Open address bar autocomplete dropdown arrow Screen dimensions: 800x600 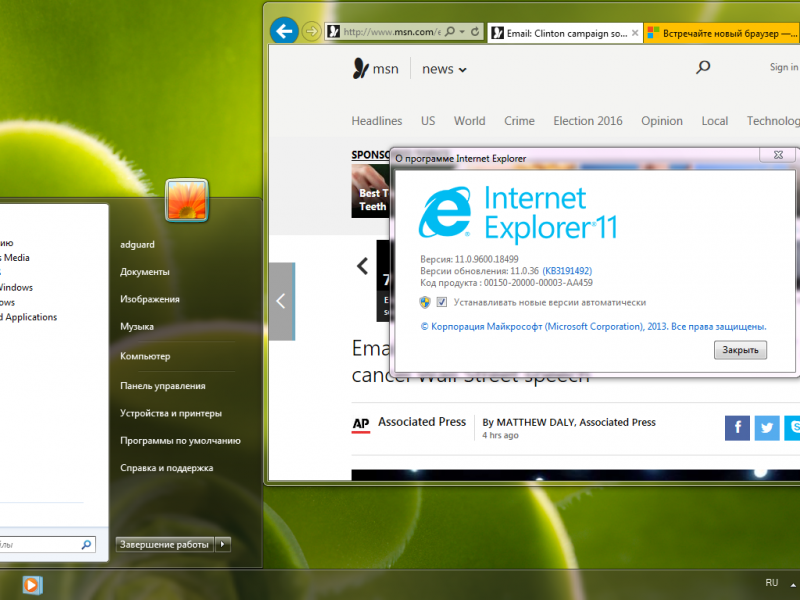click(462, 32)
